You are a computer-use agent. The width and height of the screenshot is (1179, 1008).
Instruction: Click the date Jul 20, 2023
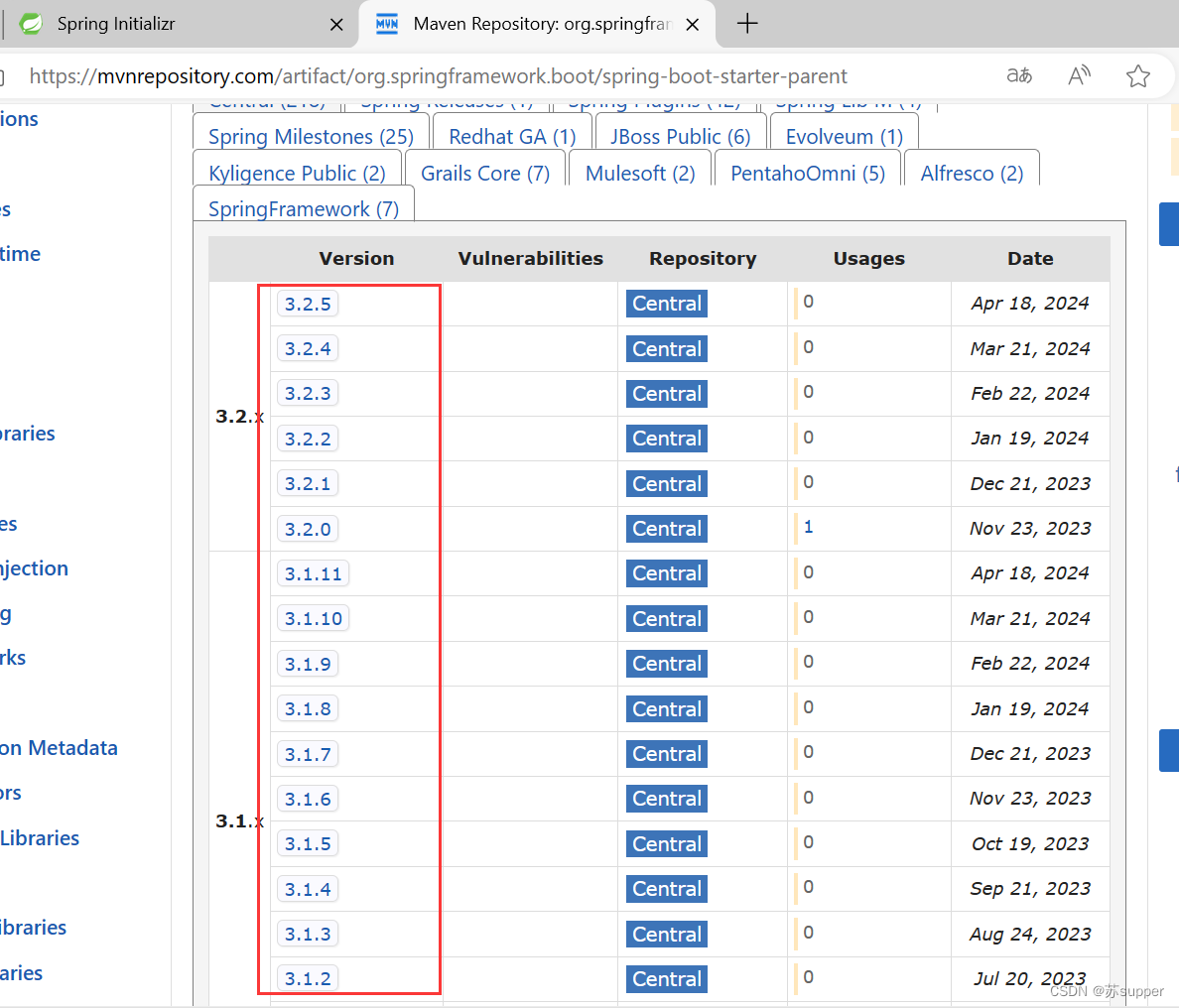(x=1029, y=978)
